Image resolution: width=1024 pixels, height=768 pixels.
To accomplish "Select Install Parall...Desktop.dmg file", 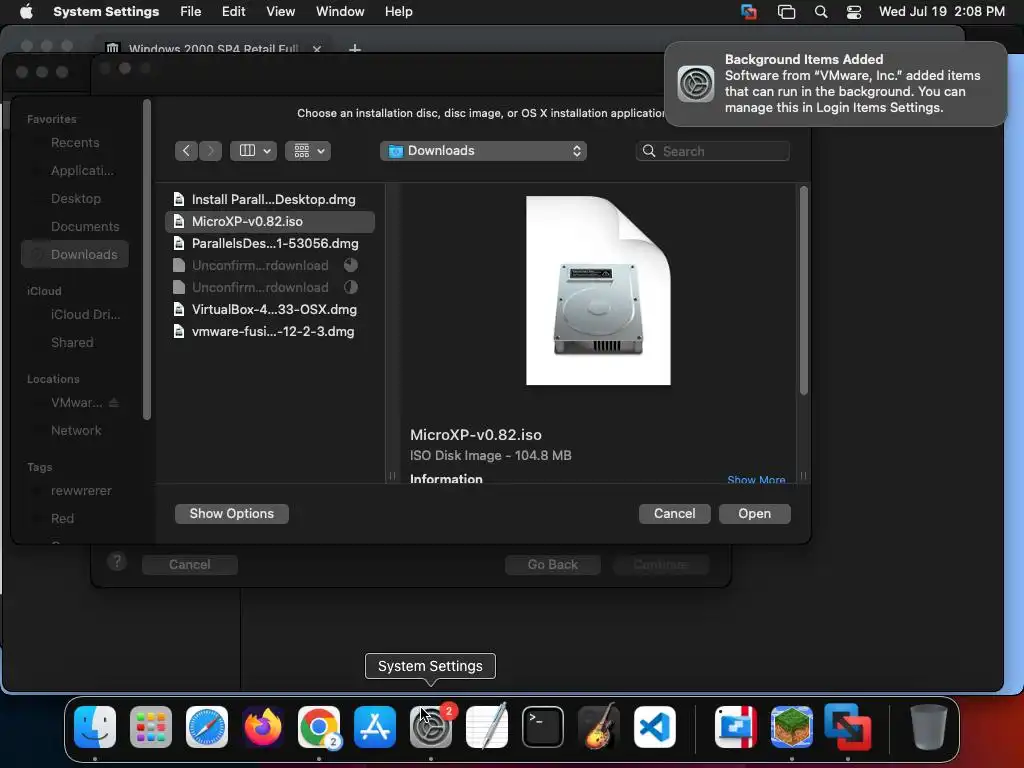I will pyautogui.click(x=270, y=199).
